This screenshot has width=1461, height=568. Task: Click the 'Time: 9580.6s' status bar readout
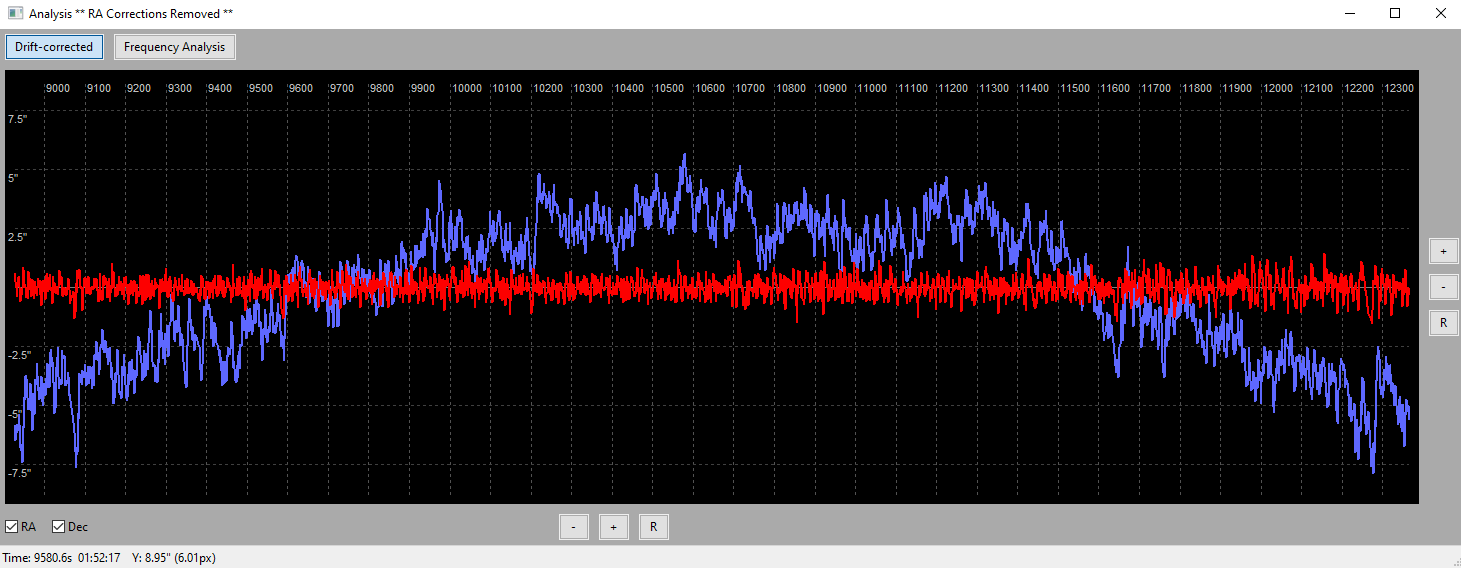click(37, 558)
